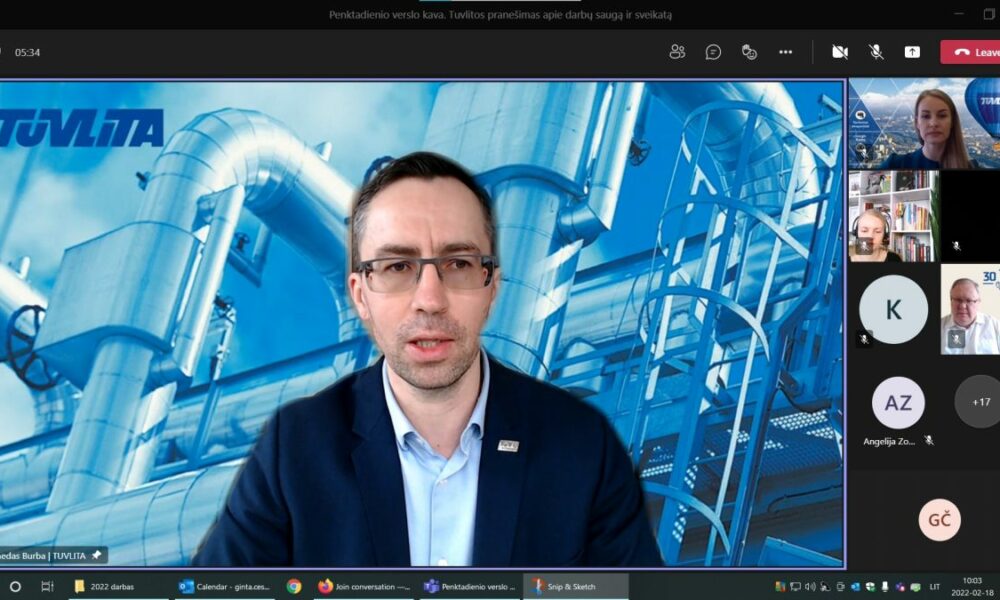1000x600 pixels.
Task: Open the reactions icon
Action: pos(749,52)
